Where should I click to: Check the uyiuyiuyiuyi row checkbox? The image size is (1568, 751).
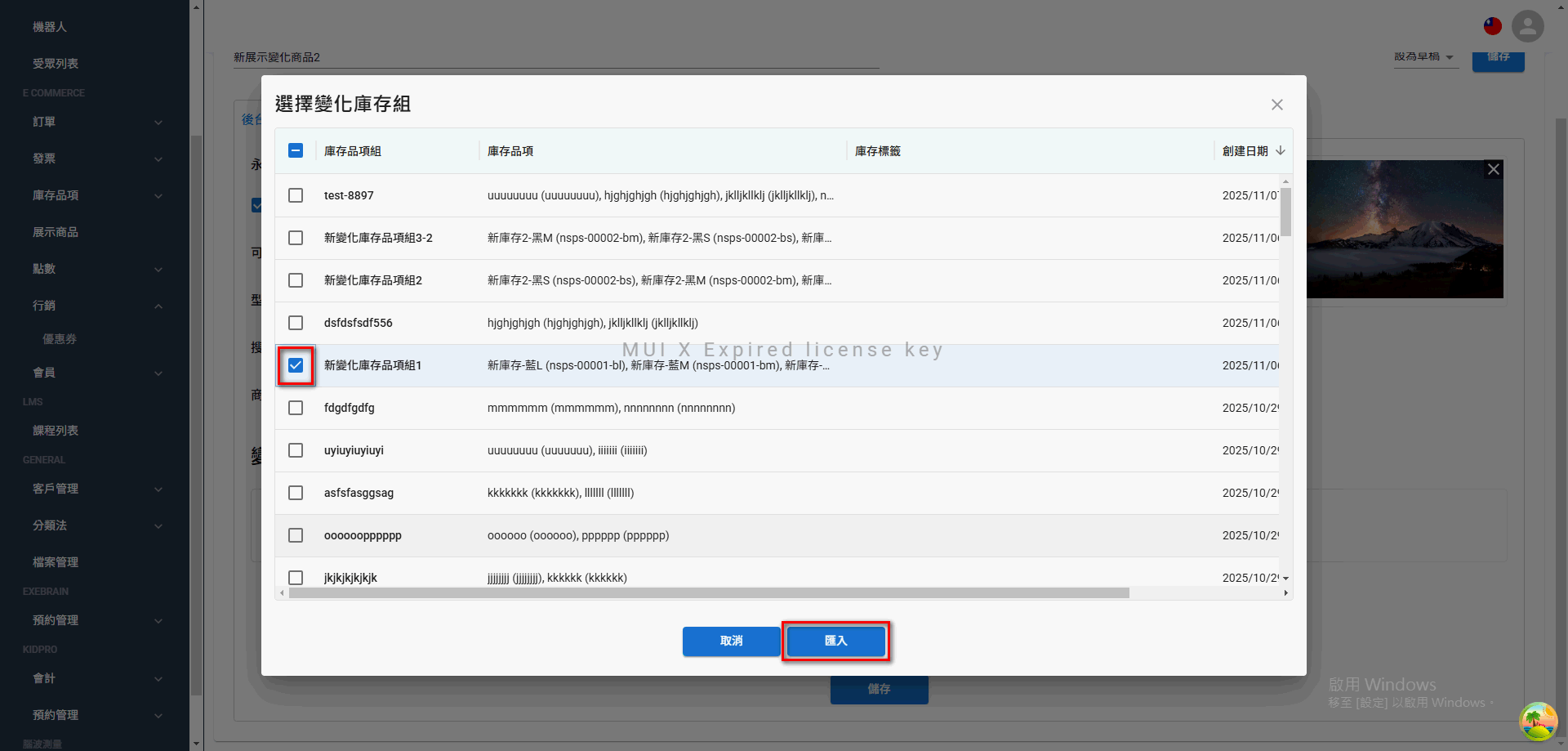click(x=296, y=450)
